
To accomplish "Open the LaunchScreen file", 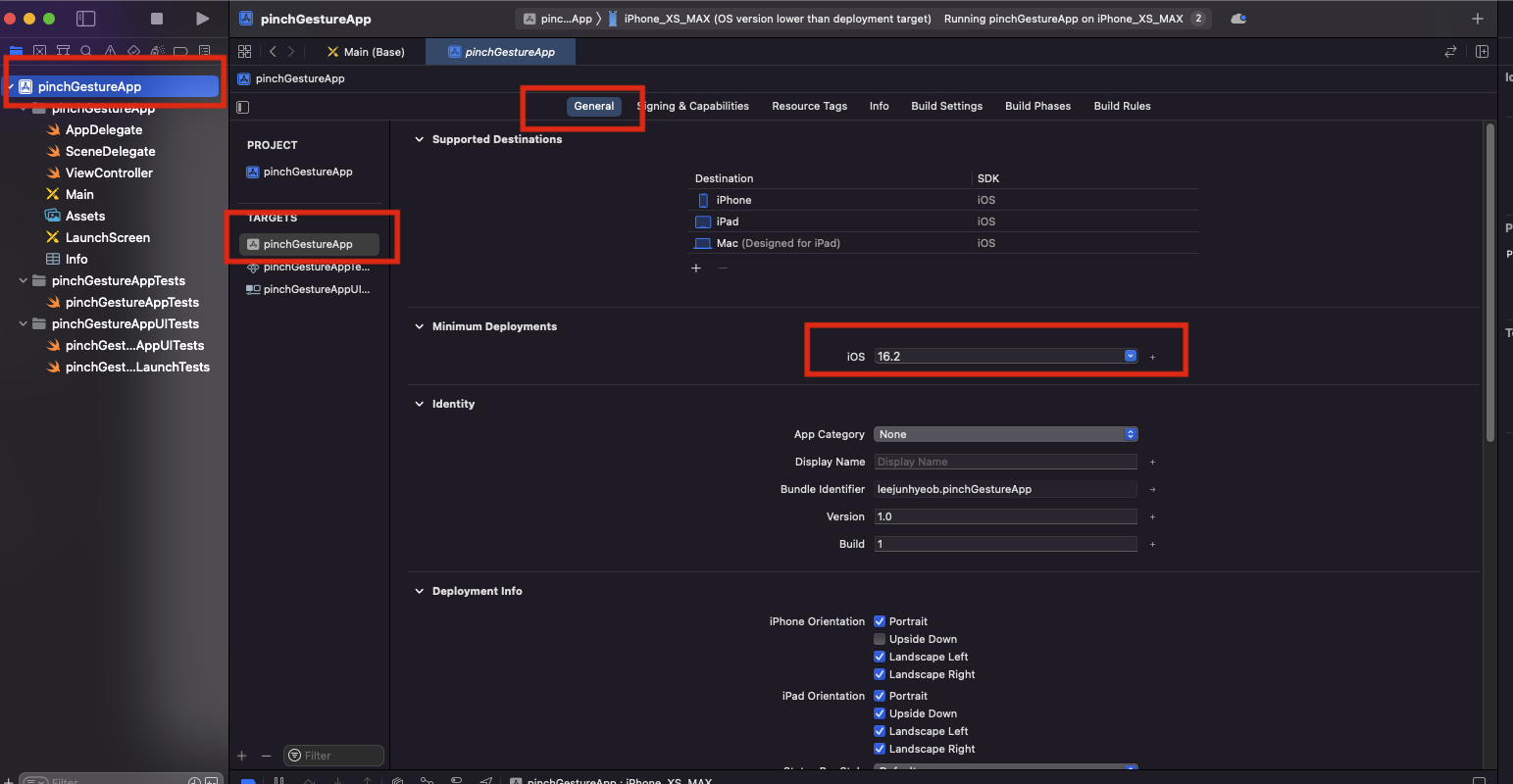I will (108, 237).
